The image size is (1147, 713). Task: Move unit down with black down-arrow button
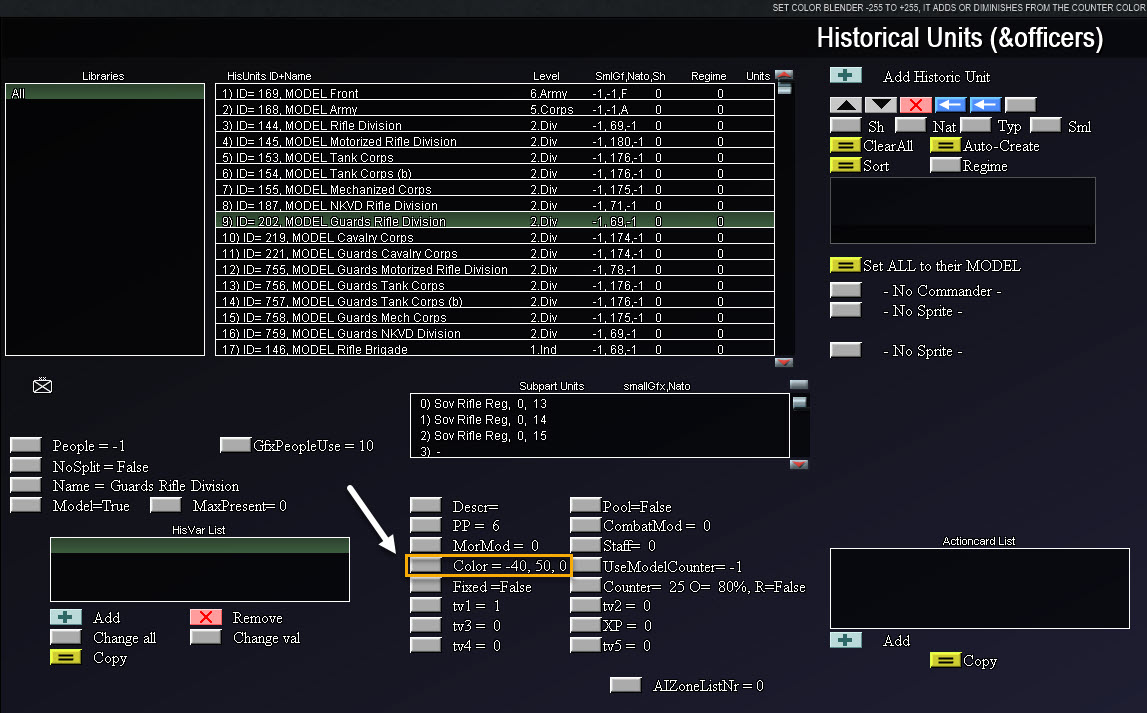[881, 105]
